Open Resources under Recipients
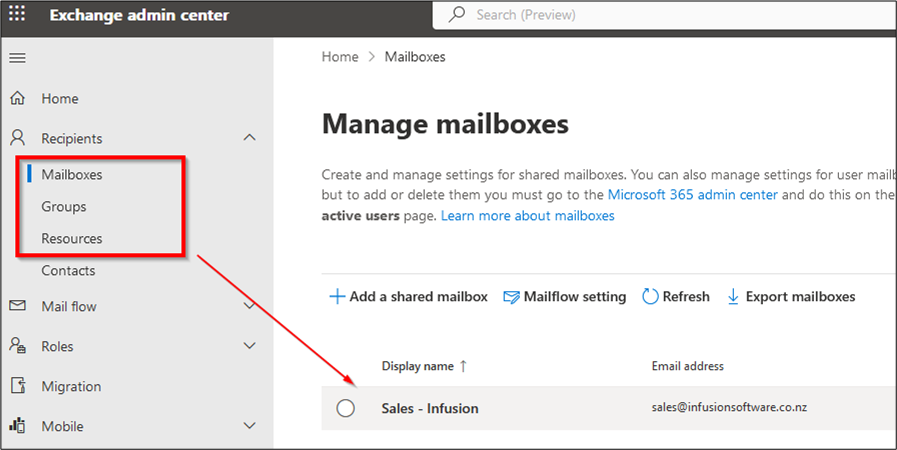Viewport: 897px width, 450px height. (x=72, y=238)
